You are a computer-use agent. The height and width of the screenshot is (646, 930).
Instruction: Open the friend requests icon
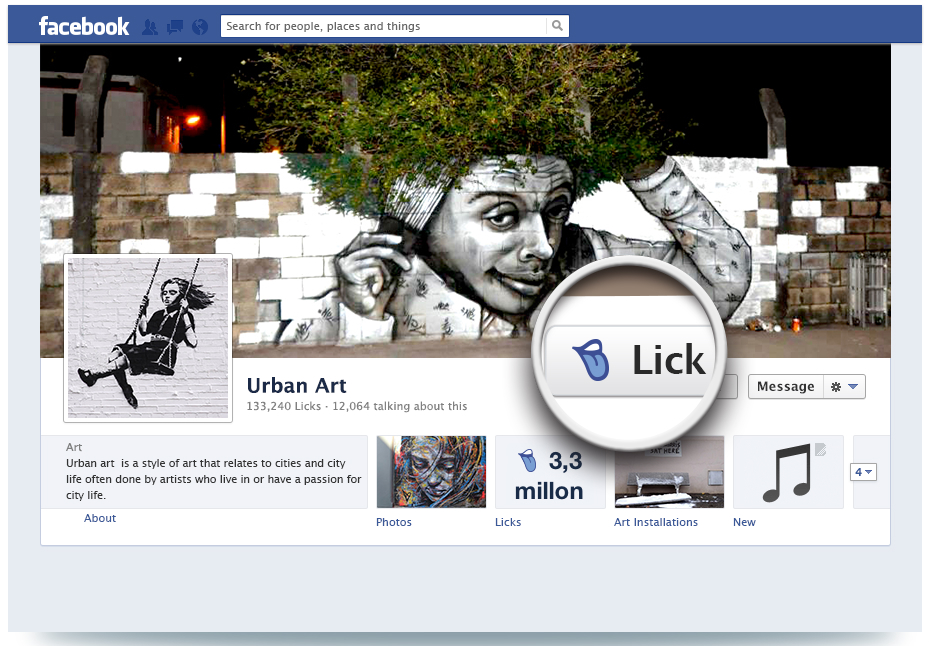click(150, 27)
